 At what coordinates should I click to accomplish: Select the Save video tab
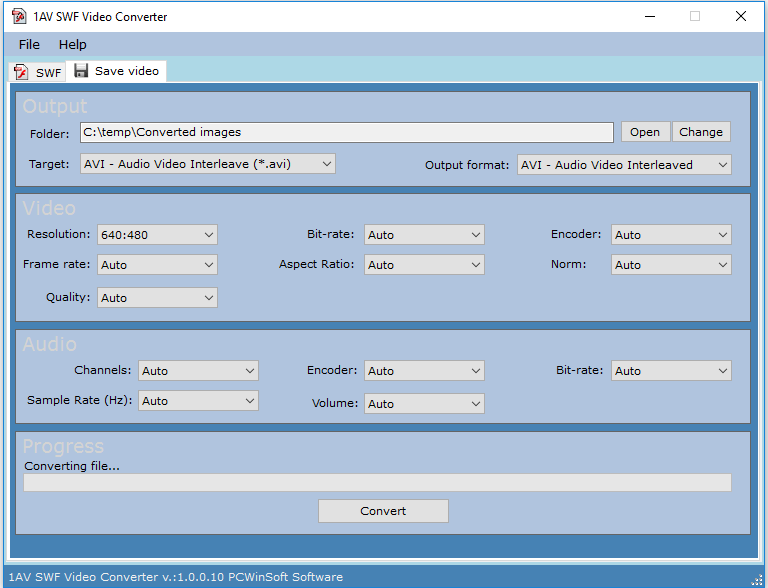click(117, 71)
